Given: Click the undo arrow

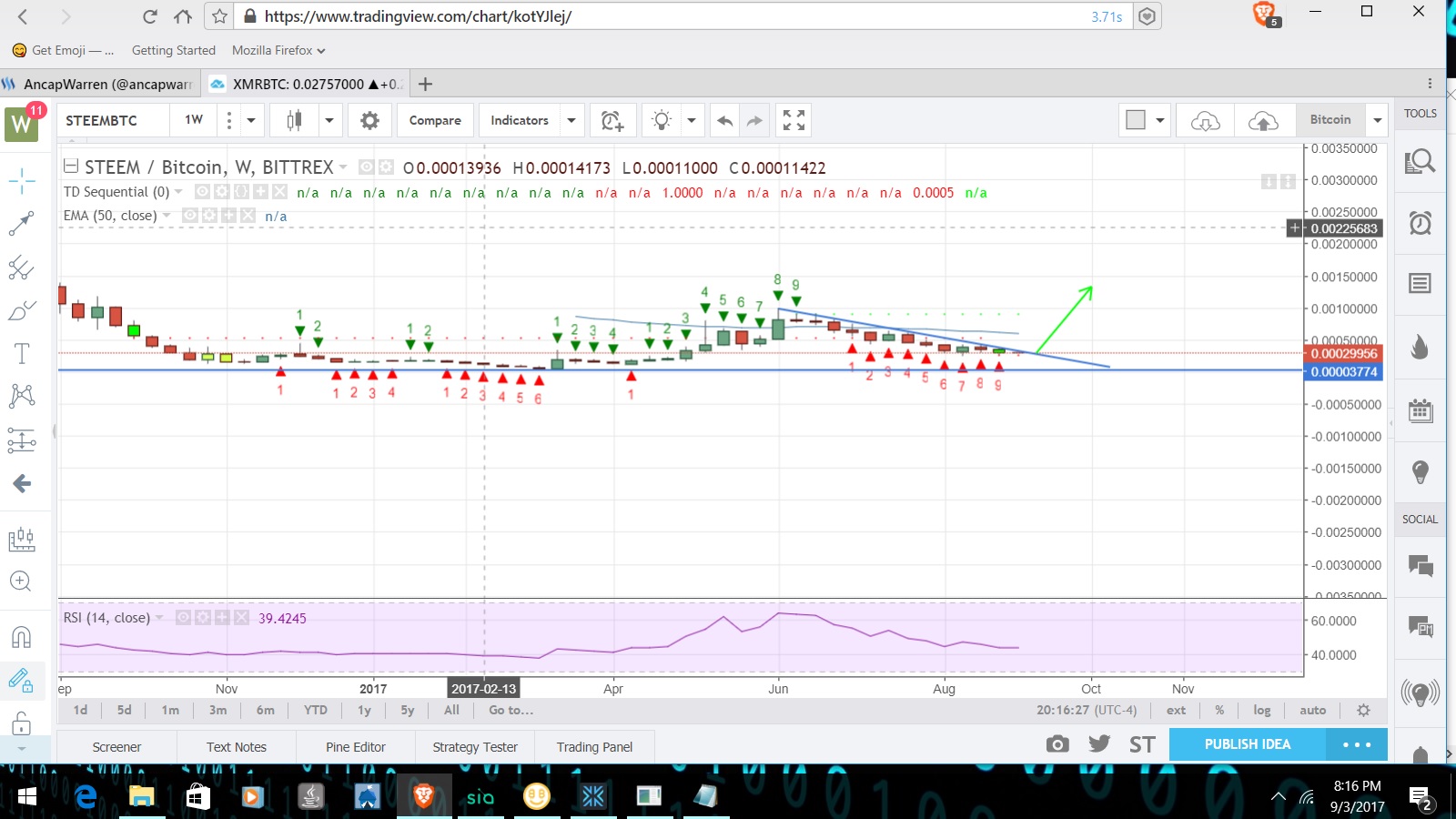Looking at the screenshot, I should click(x=724, y=120).
